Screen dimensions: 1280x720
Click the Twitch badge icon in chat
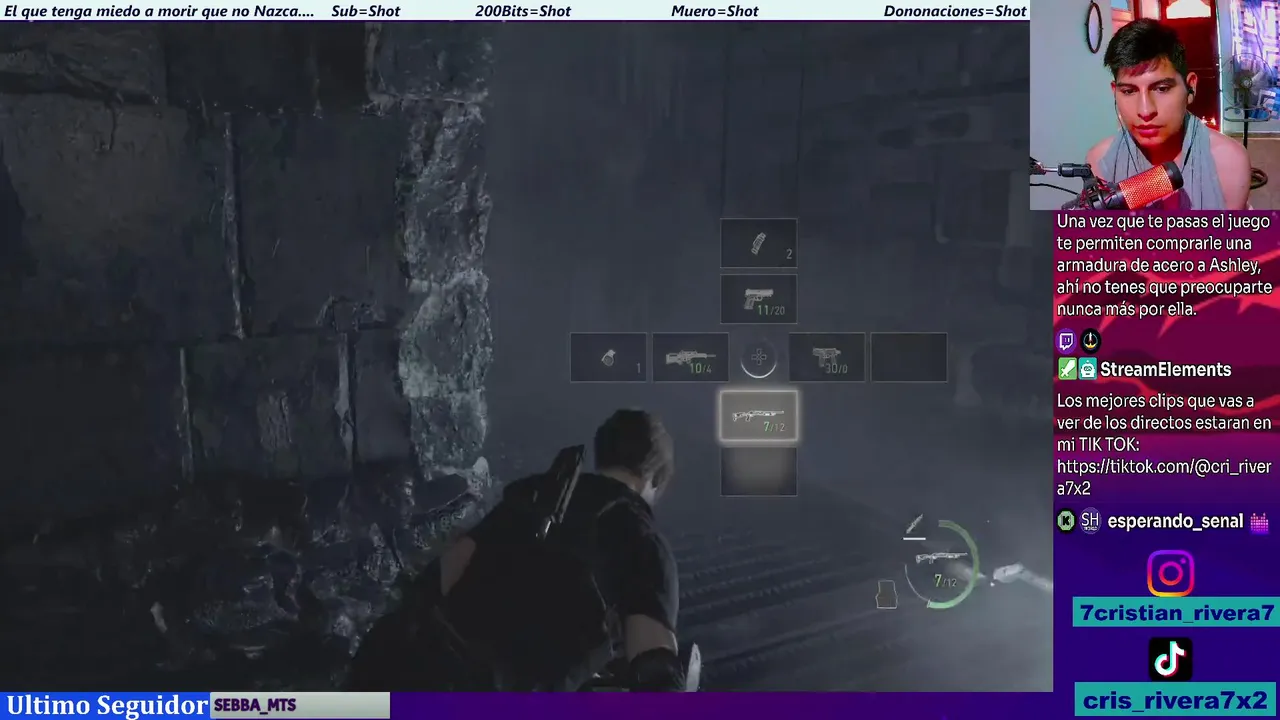point(1067,341)
